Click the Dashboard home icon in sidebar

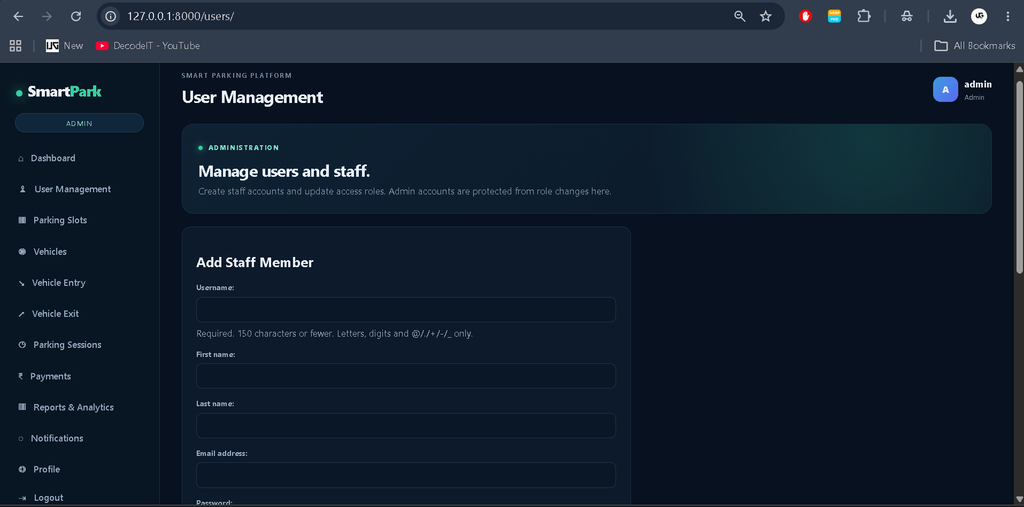tap(21, 159)
